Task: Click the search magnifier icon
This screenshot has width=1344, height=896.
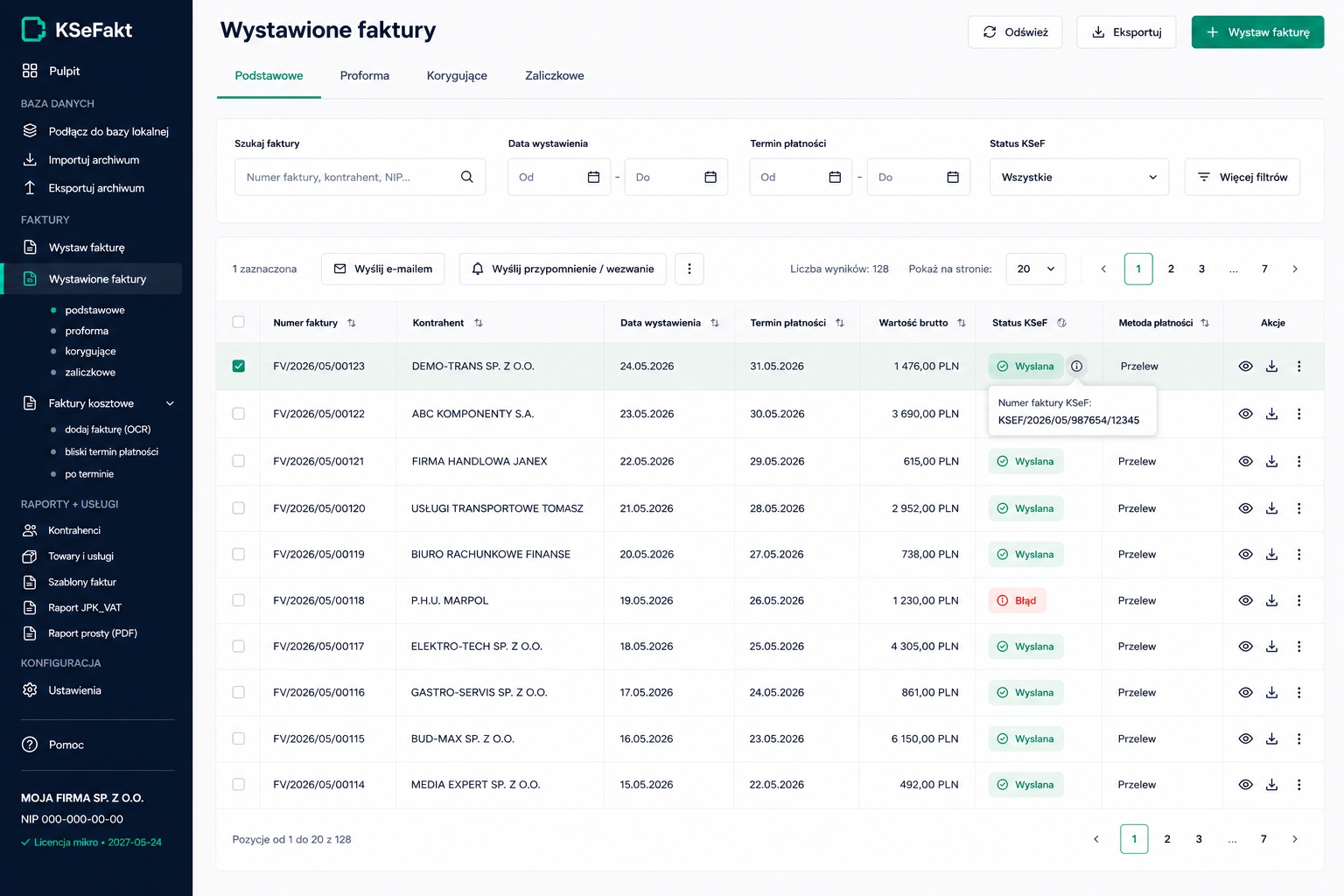Action: [467, 177]
